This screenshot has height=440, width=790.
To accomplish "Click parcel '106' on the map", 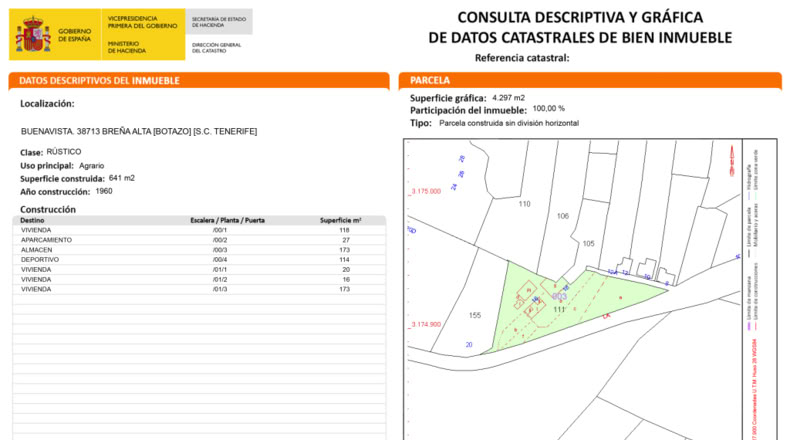I will (563, 216).
